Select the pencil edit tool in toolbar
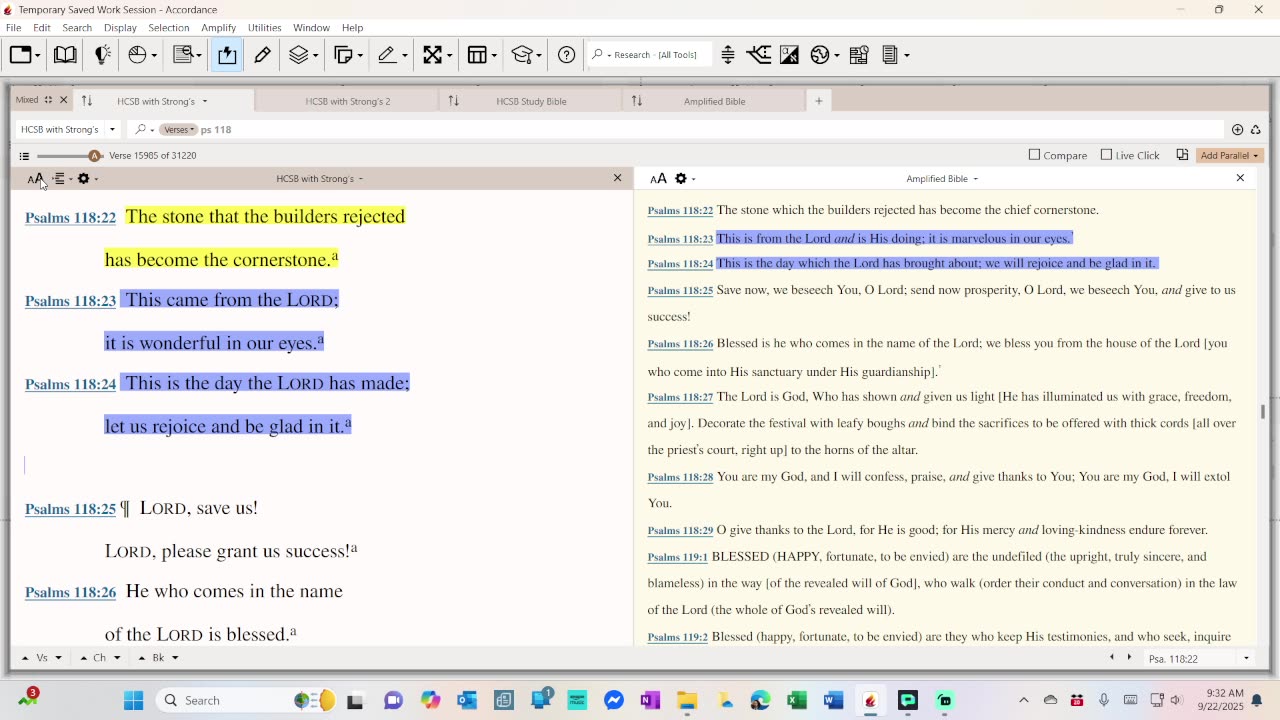The height and width of the screenshot is (720, 1280). [x=263, y=55]
